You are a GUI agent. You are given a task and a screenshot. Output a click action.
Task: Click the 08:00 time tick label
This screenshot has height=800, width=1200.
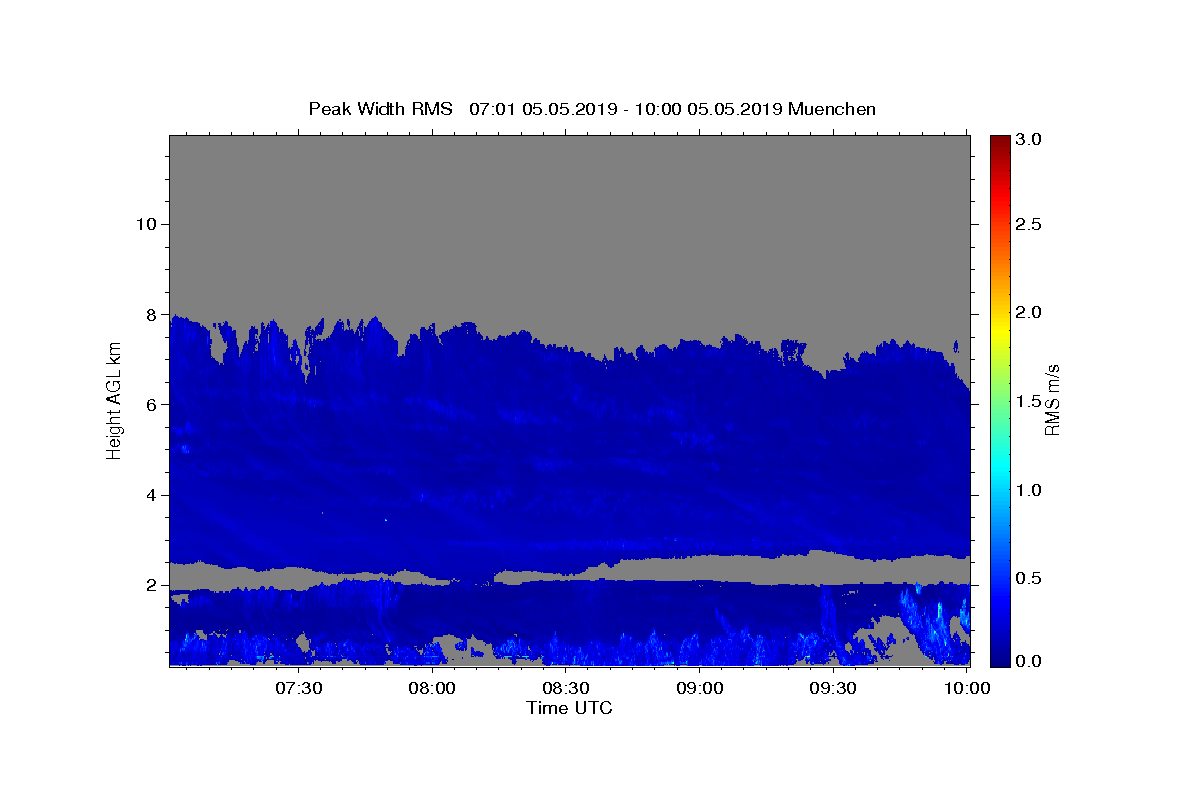432,688
